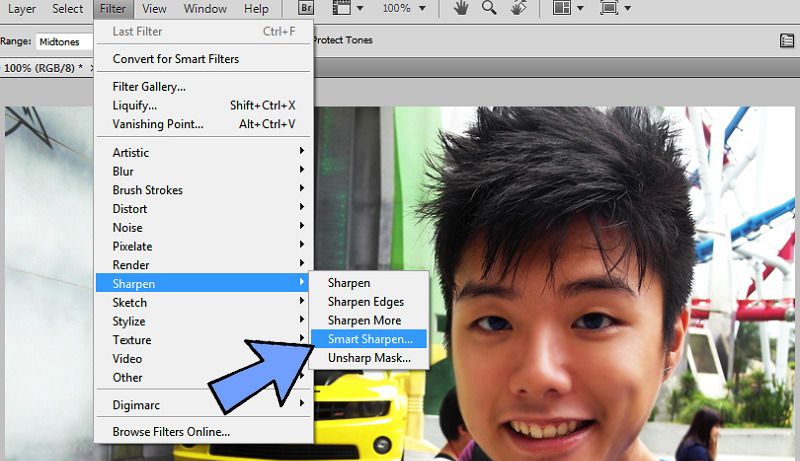Open the 100% zoom level dropdown
This screenshot has height=461, width=800.
404,9
